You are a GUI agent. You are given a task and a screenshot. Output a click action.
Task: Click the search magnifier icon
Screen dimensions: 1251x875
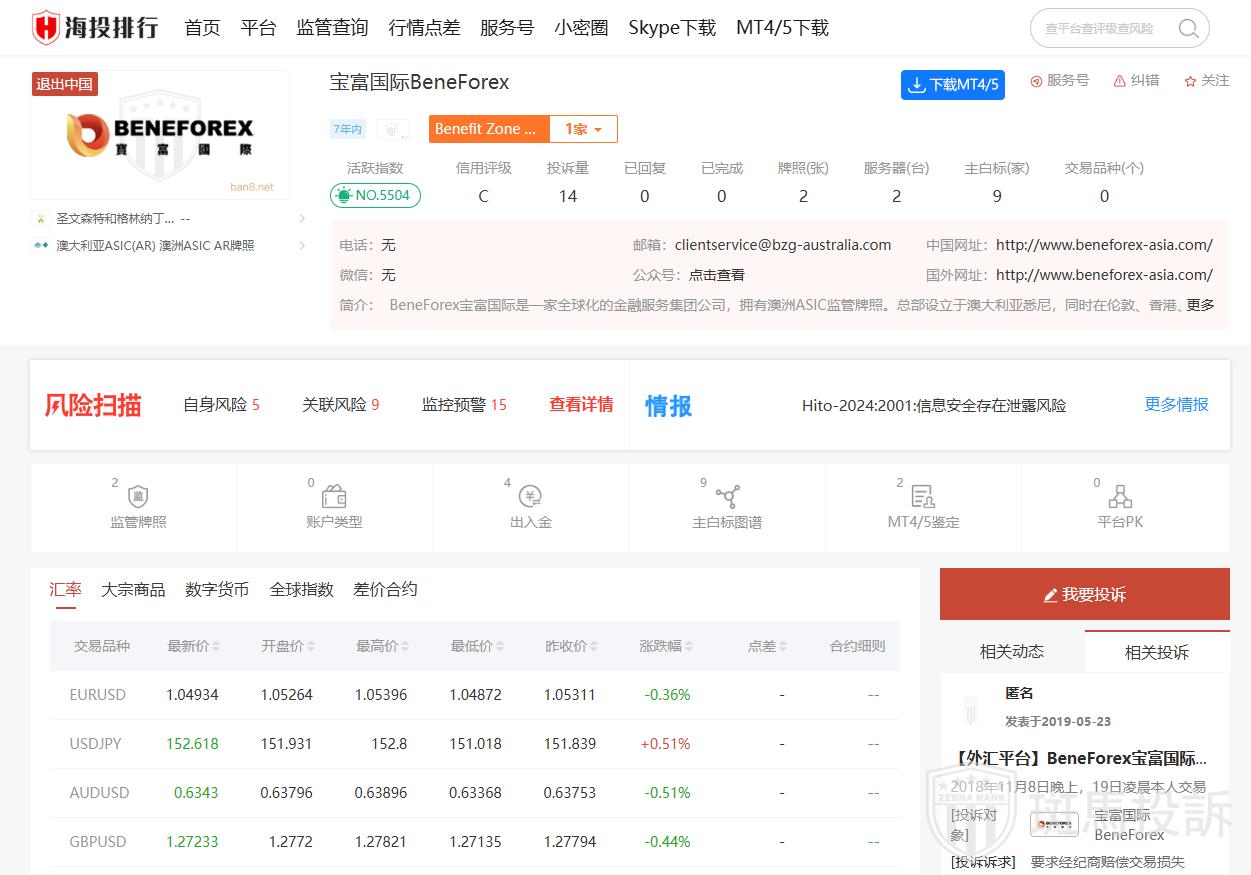[x=1188, y=29]
